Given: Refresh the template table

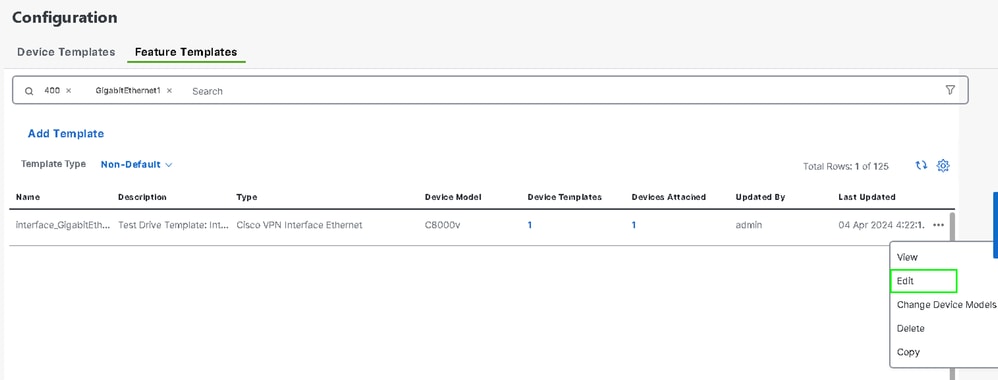Looking at the screenshot, I should coord(921,165).
